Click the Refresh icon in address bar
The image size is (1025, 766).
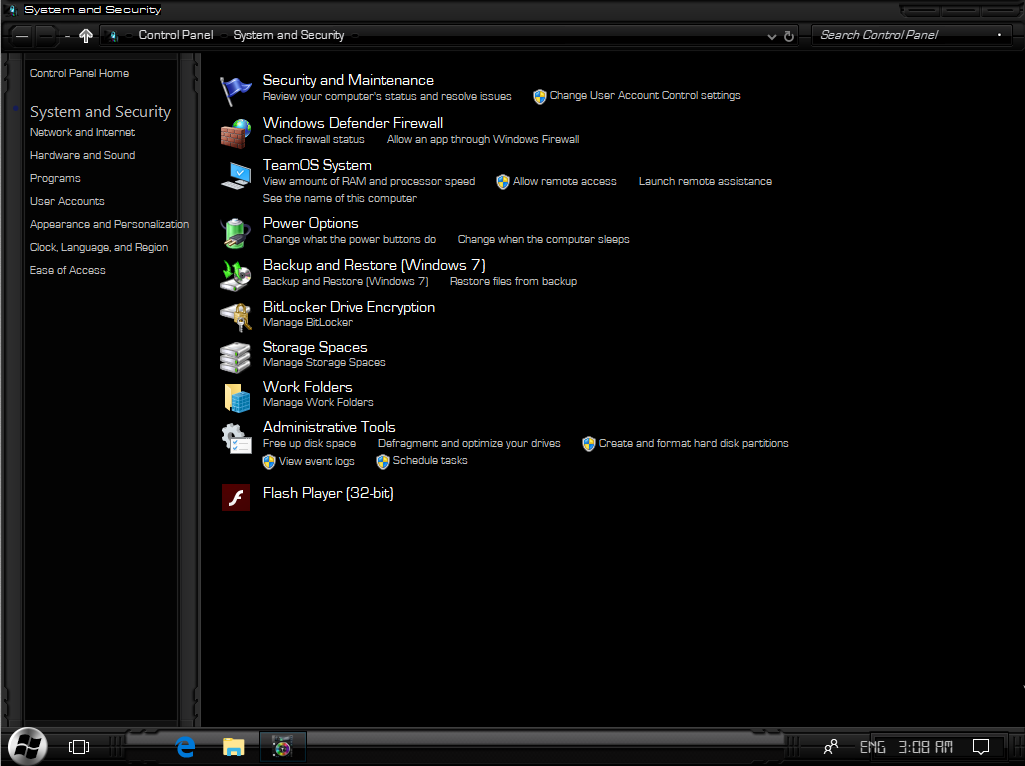pyautogui.click(x=789, y=37)
